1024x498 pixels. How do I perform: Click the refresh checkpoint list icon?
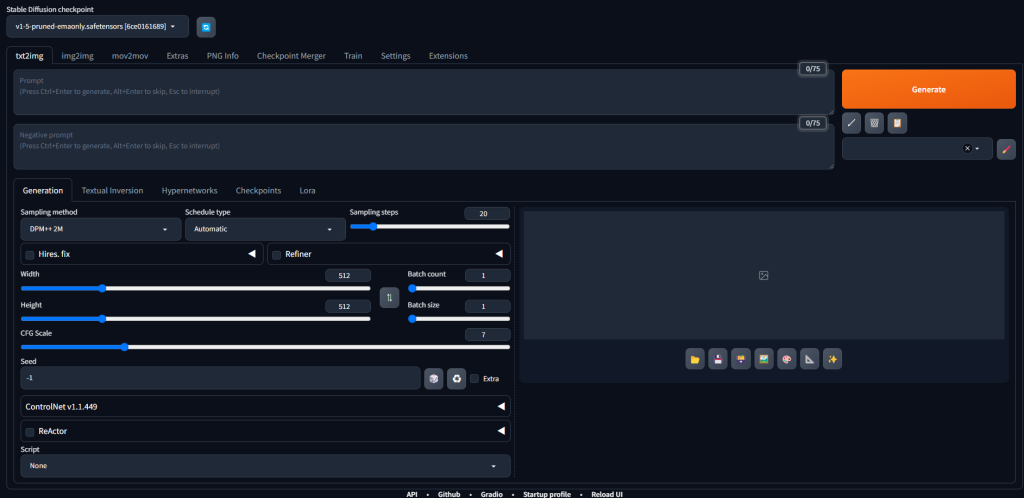[205, 27]
